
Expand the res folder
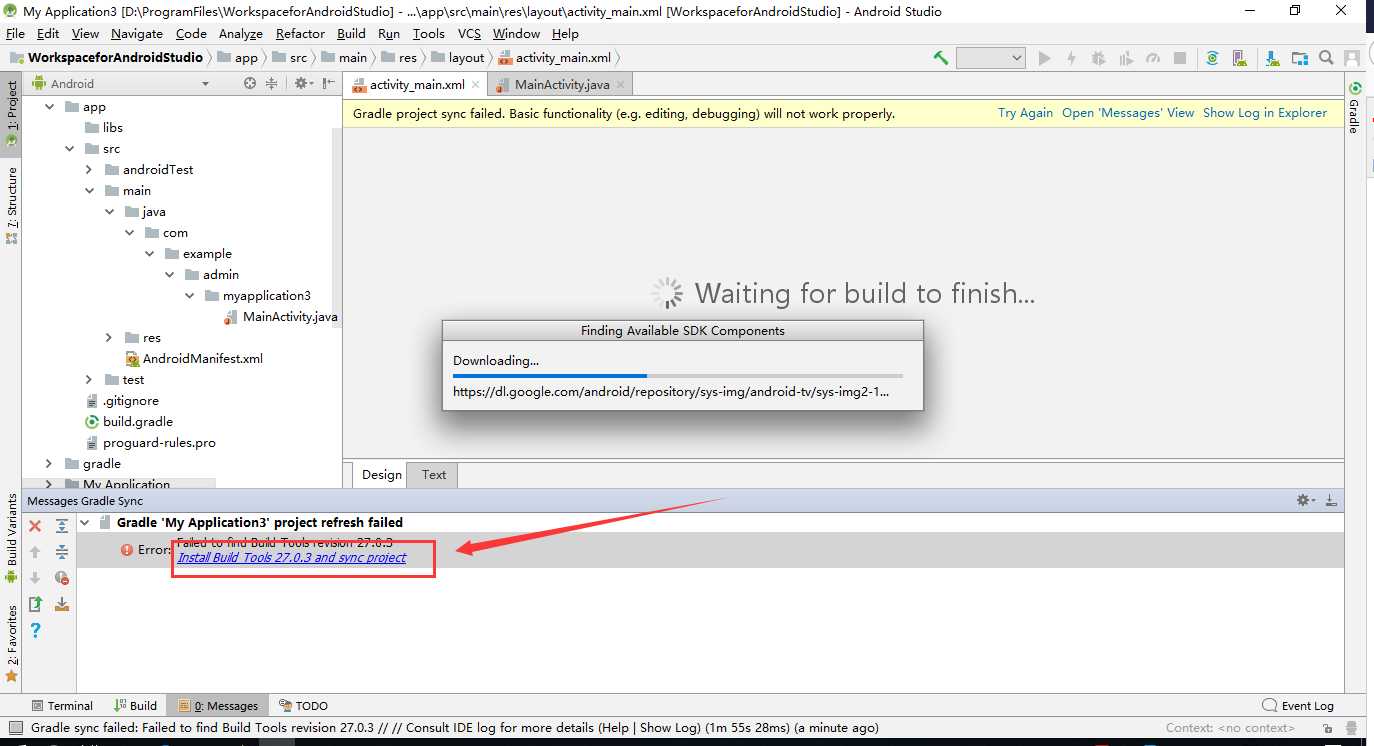[x=109, y=338]
